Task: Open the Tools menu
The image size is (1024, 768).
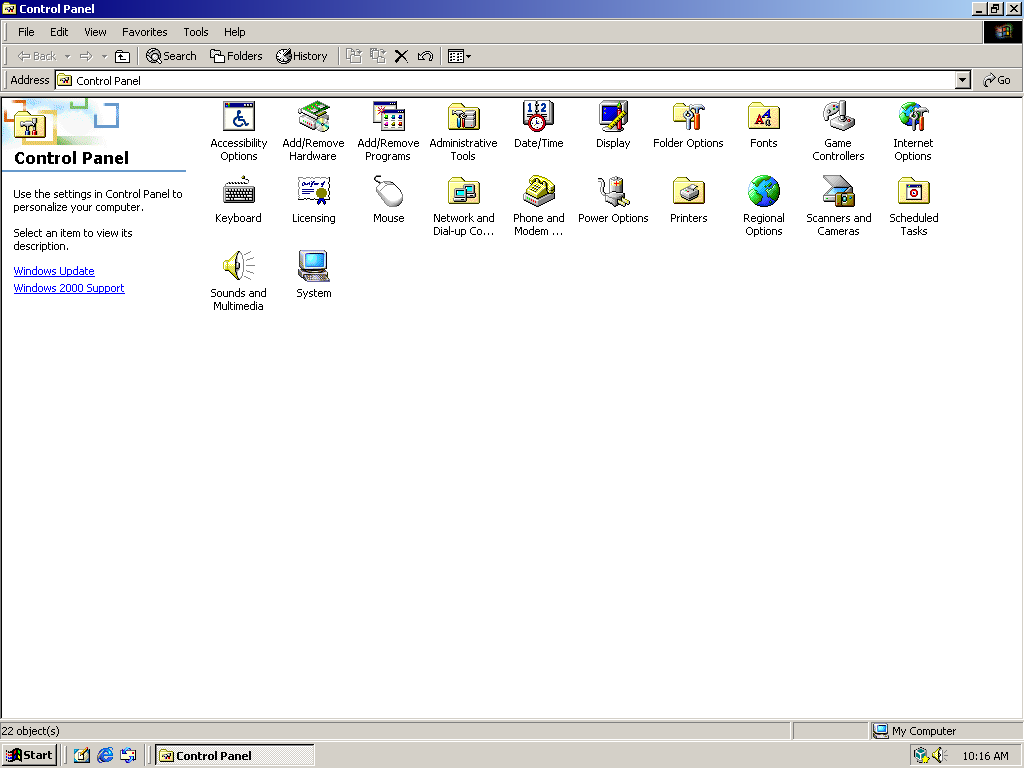Action: click(195, 32)
